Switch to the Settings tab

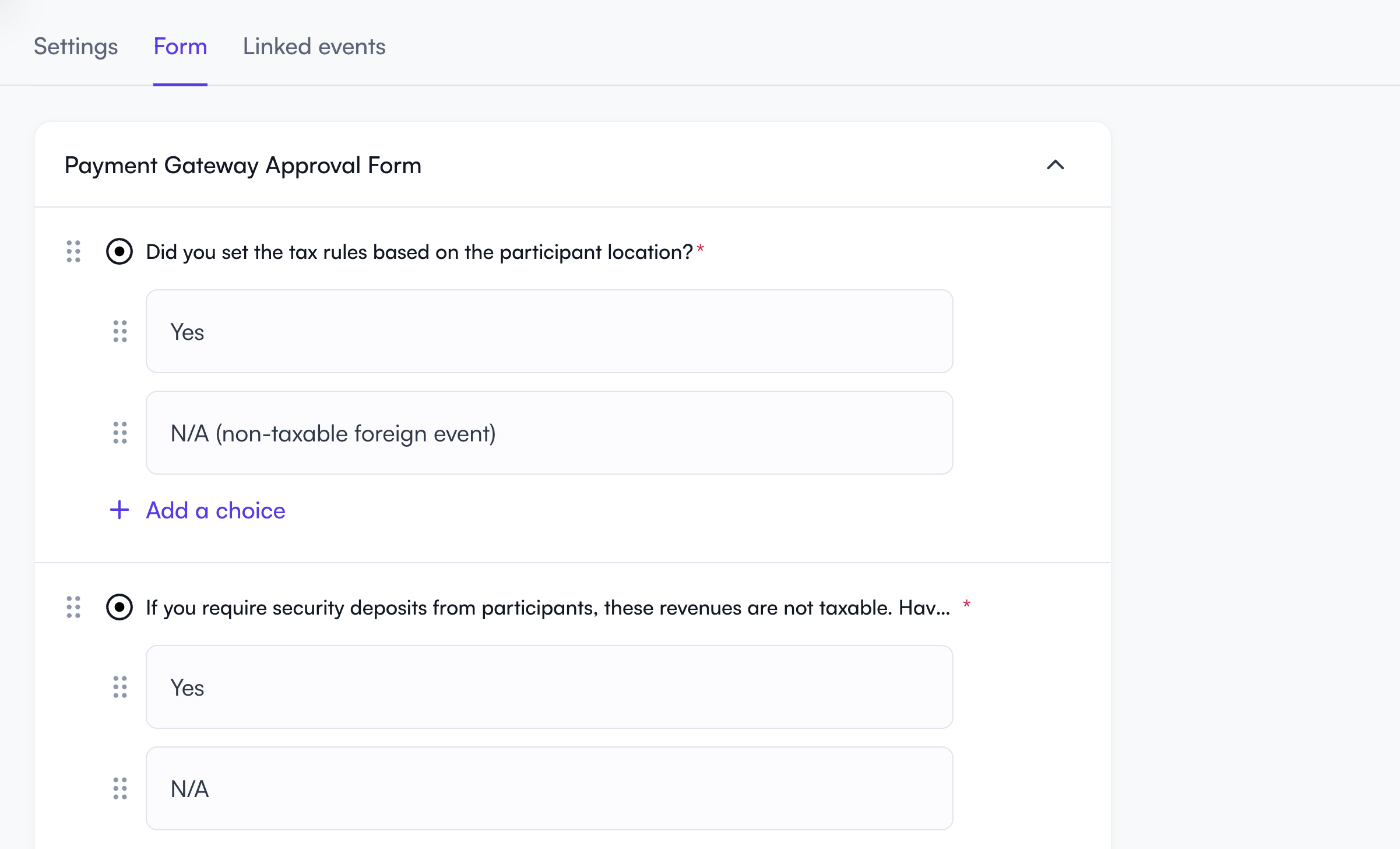coord(75,47)
